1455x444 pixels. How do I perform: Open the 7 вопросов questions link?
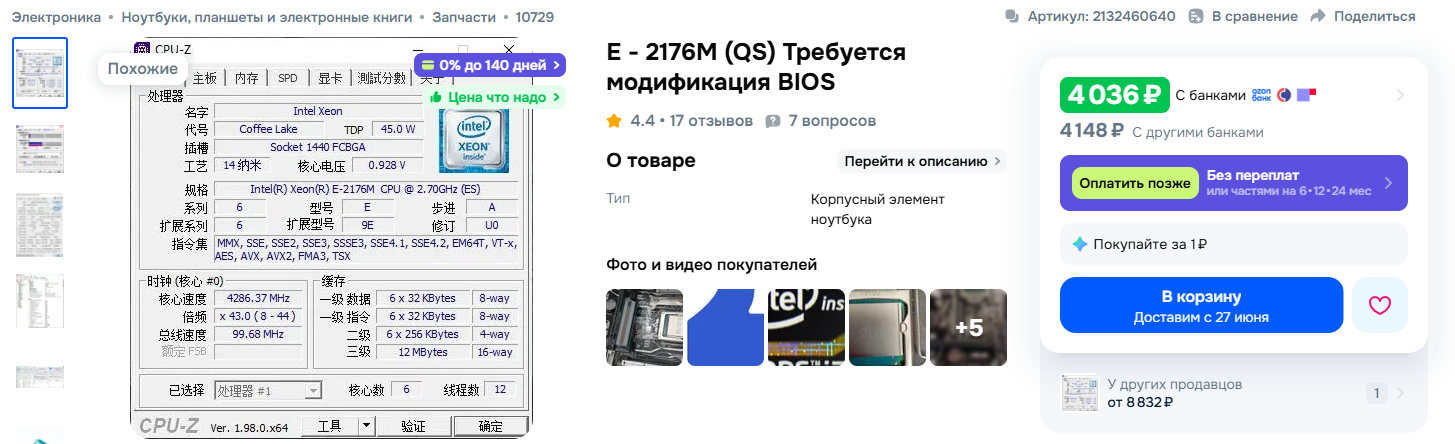click(832, 121)
